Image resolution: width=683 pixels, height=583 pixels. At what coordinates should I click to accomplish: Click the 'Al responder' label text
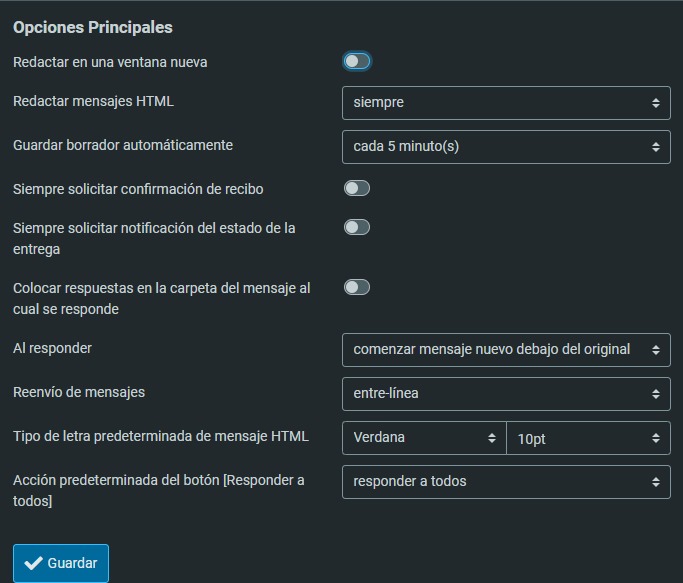coord(53,348)
